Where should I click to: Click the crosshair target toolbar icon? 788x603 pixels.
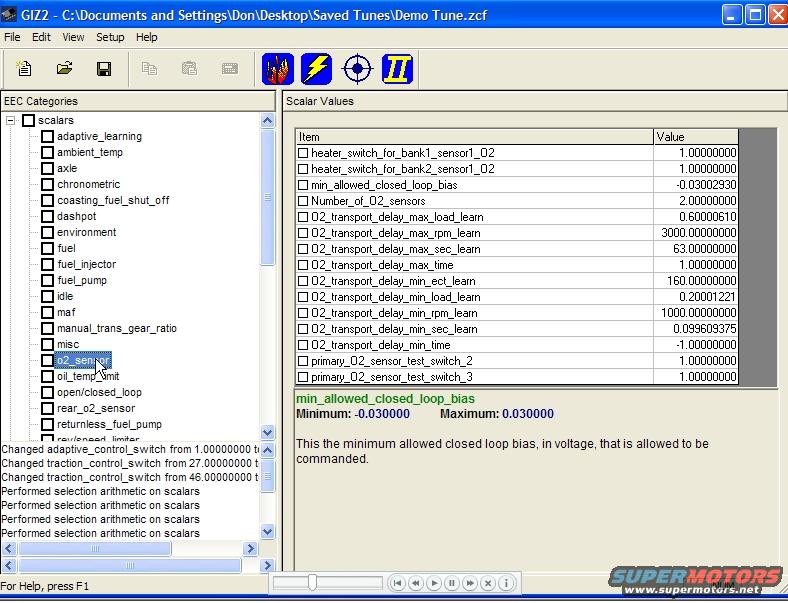coord(357,69)
